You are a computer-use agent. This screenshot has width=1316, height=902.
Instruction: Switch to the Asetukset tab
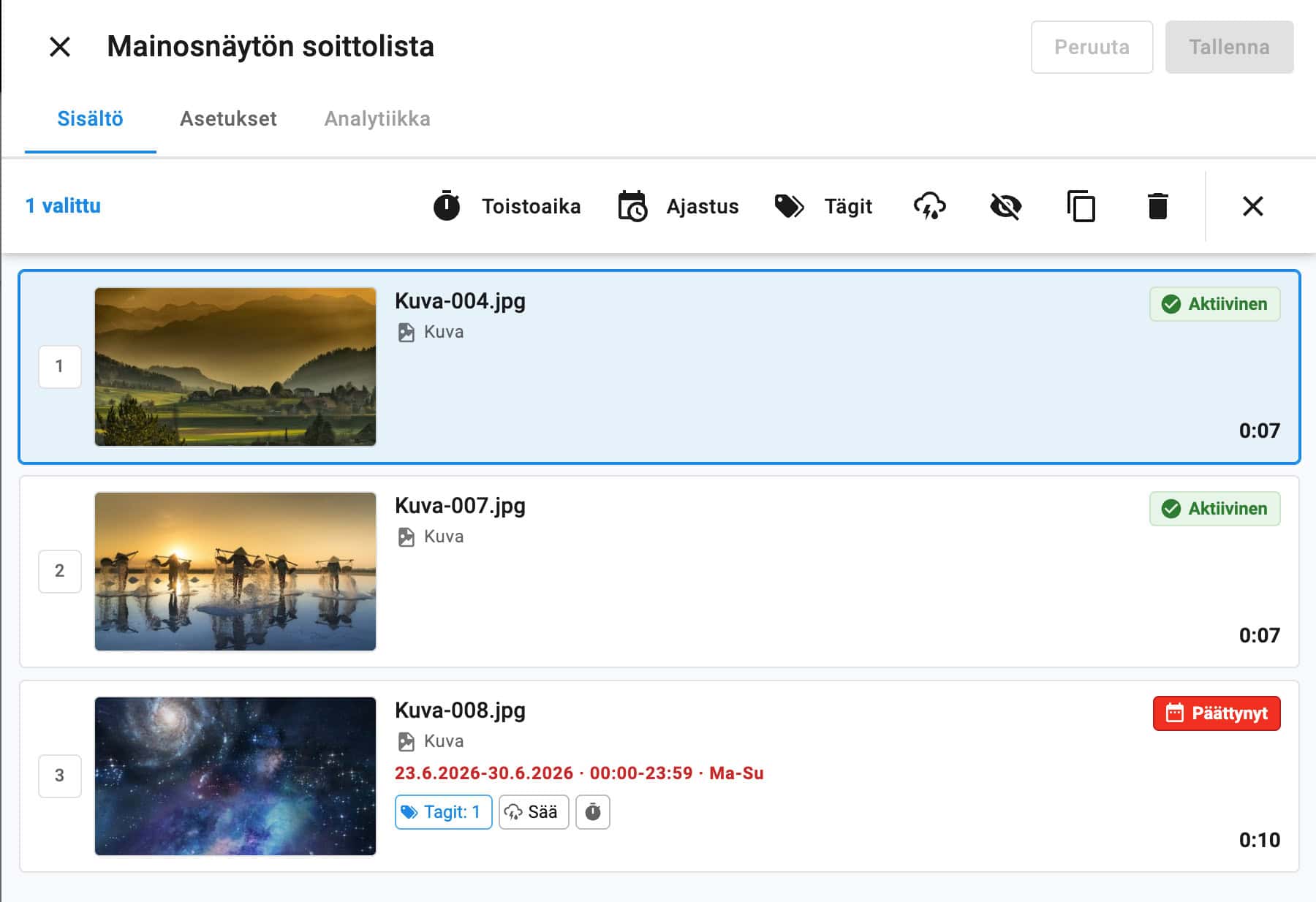(x=228, y=118)
